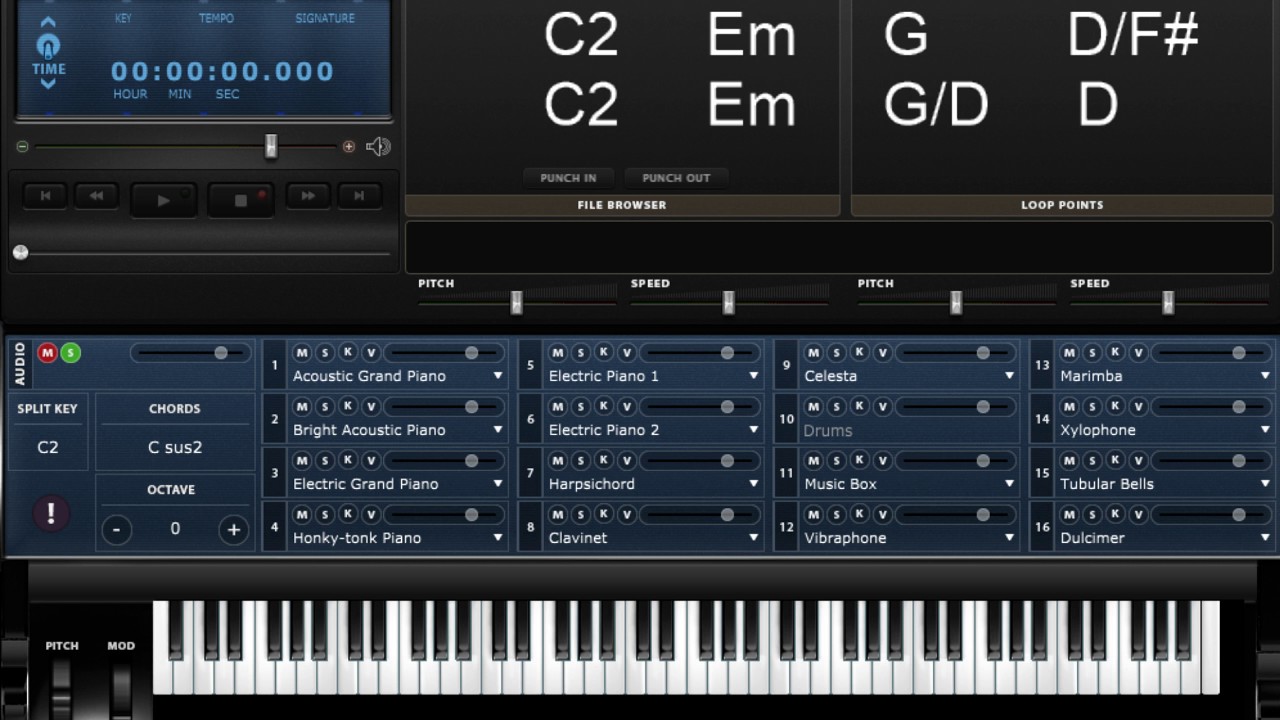Open Xylophone instrument dropdown
The width and height of the screenshot is (1280, 720).
pos(1266,430)
